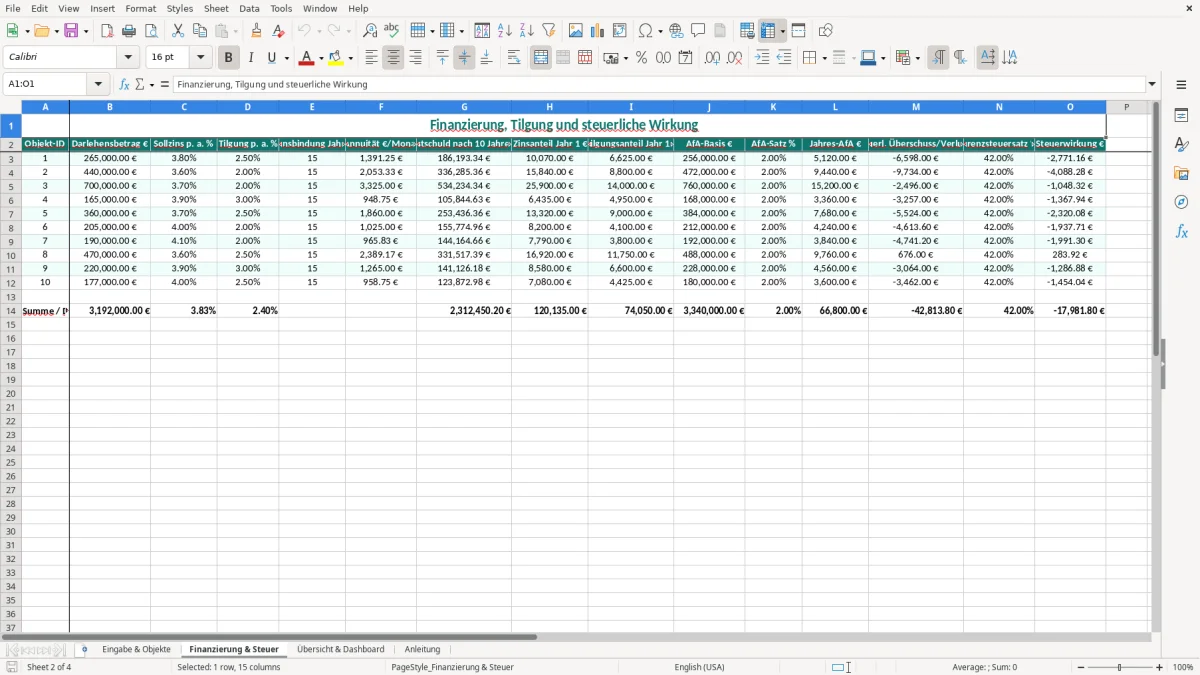Viewport: 1200px width, 675px height.
Task: Split window icon
Action: click(x=798, y=31)
